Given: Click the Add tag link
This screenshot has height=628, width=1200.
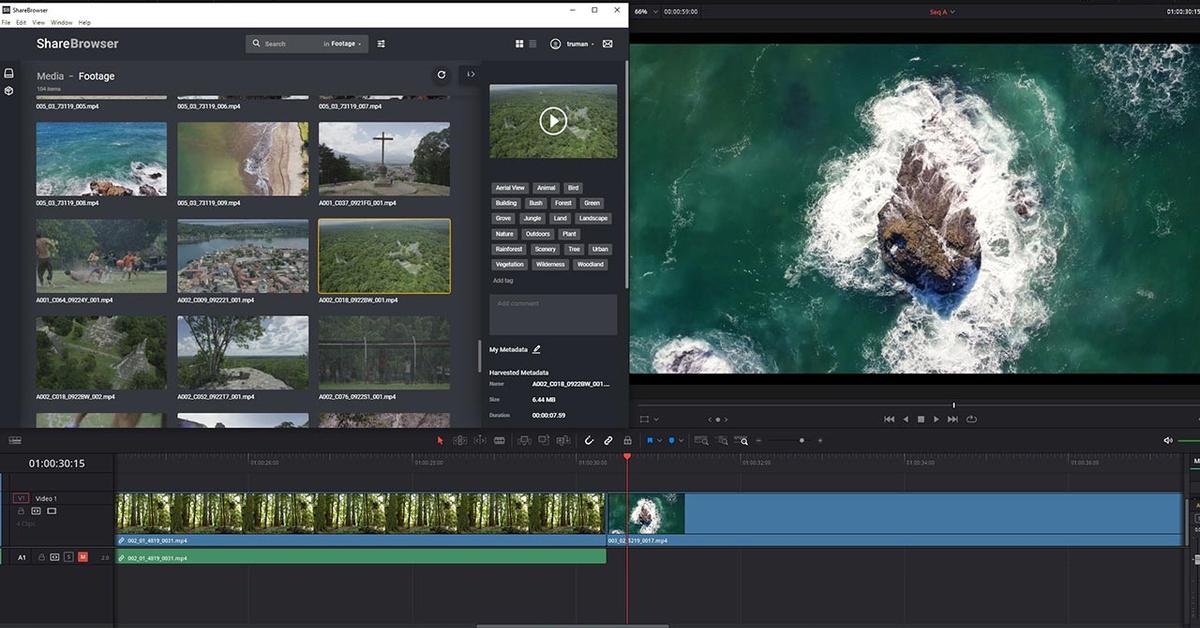Looking at the screenshot, I should point(504,281).
